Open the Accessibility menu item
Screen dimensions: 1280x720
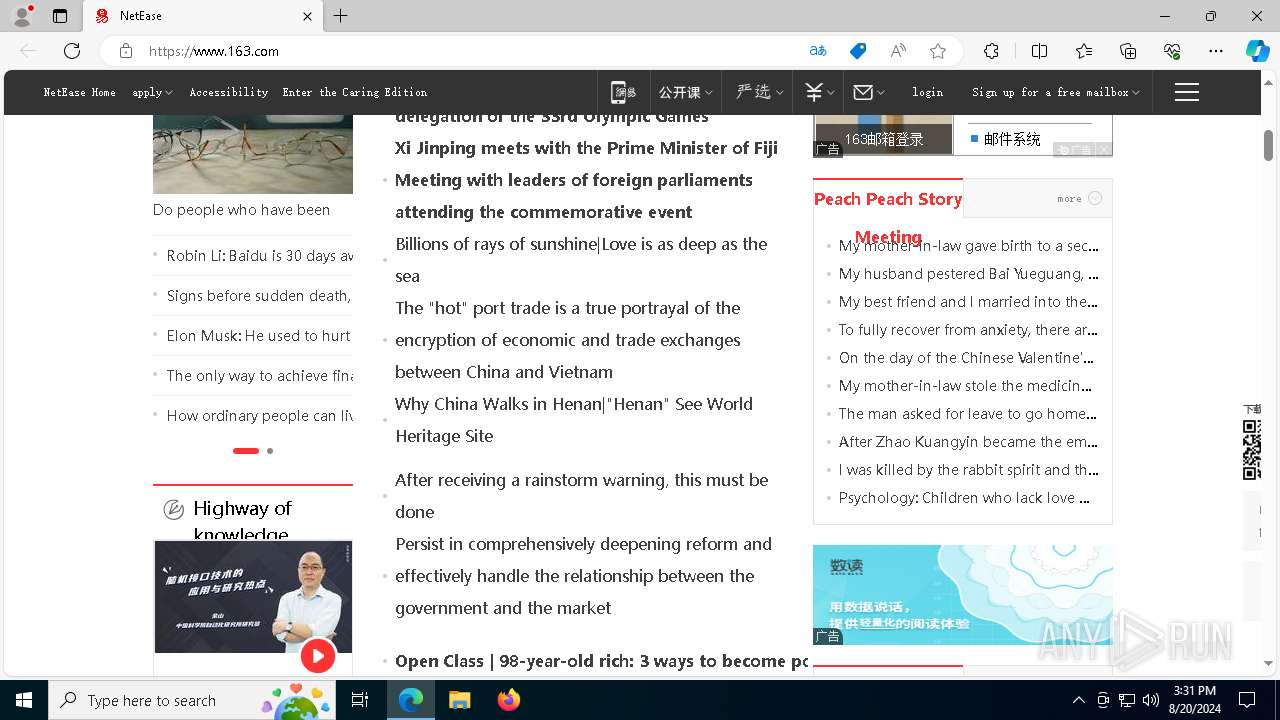tap(229, 92)
